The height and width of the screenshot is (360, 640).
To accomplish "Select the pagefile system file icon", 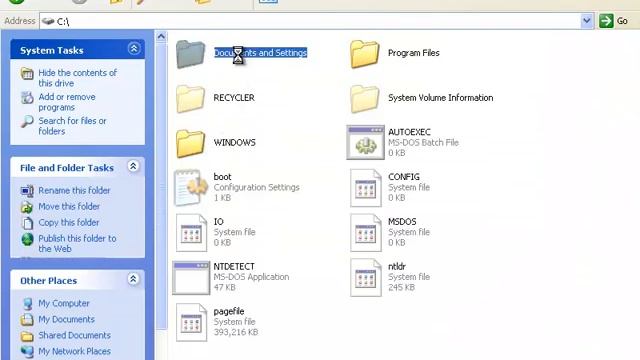I will pyautogui.click(x=191, y=322).
